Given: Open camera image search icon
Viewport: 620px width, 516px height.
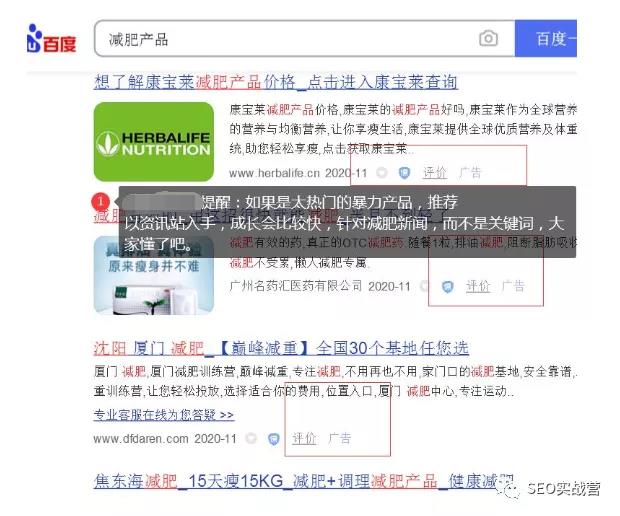Looking at the screenshot, I should click(488, 39).
